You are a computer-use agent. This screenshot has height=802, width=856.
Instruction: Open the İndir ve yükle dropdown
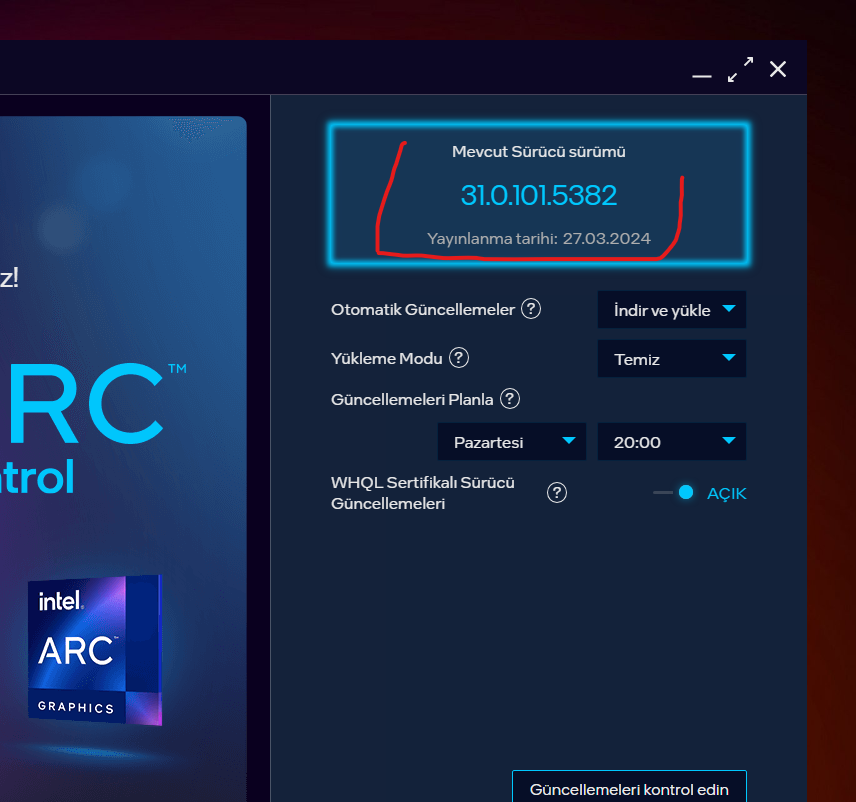click(672, 310)
